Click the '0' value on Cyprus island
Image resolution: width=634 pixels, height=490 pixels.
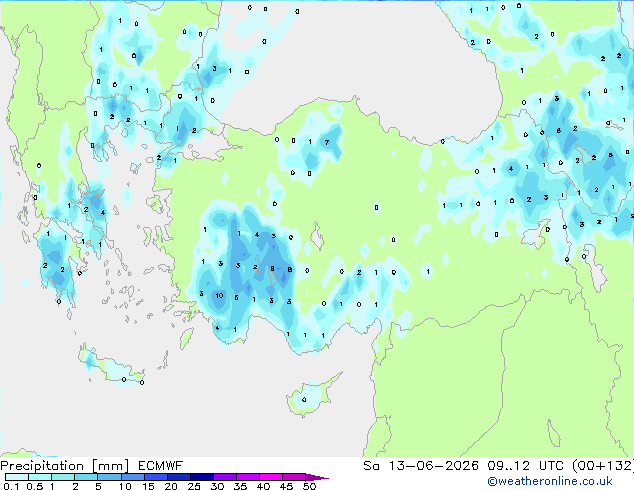point(304,400)
